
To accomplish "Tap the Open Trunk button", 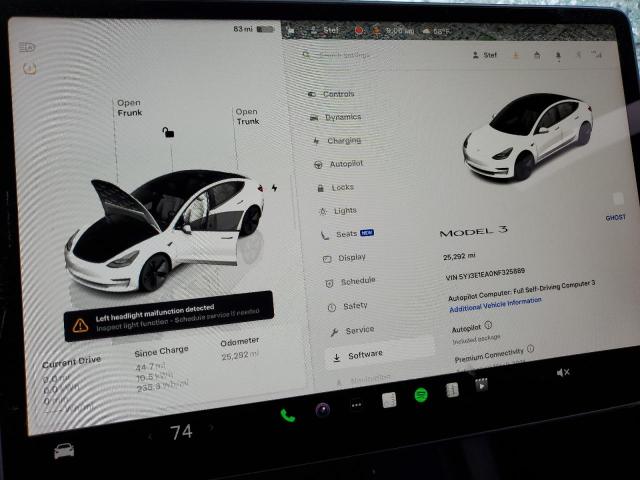I will (247, 116).
